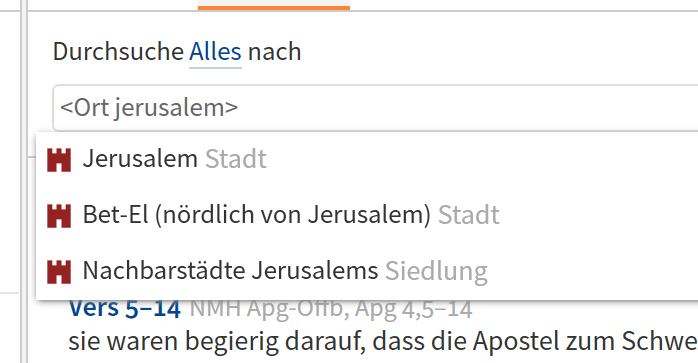Click the gray Stadt label after Jerusalem
This screenshot has height=363, width=698.
[235, 159]
